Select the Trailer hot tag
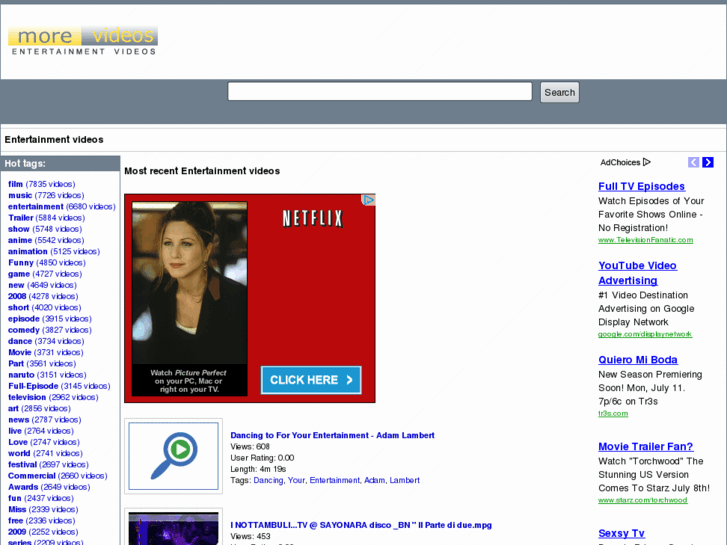727x545 pixels. point(20,218)
